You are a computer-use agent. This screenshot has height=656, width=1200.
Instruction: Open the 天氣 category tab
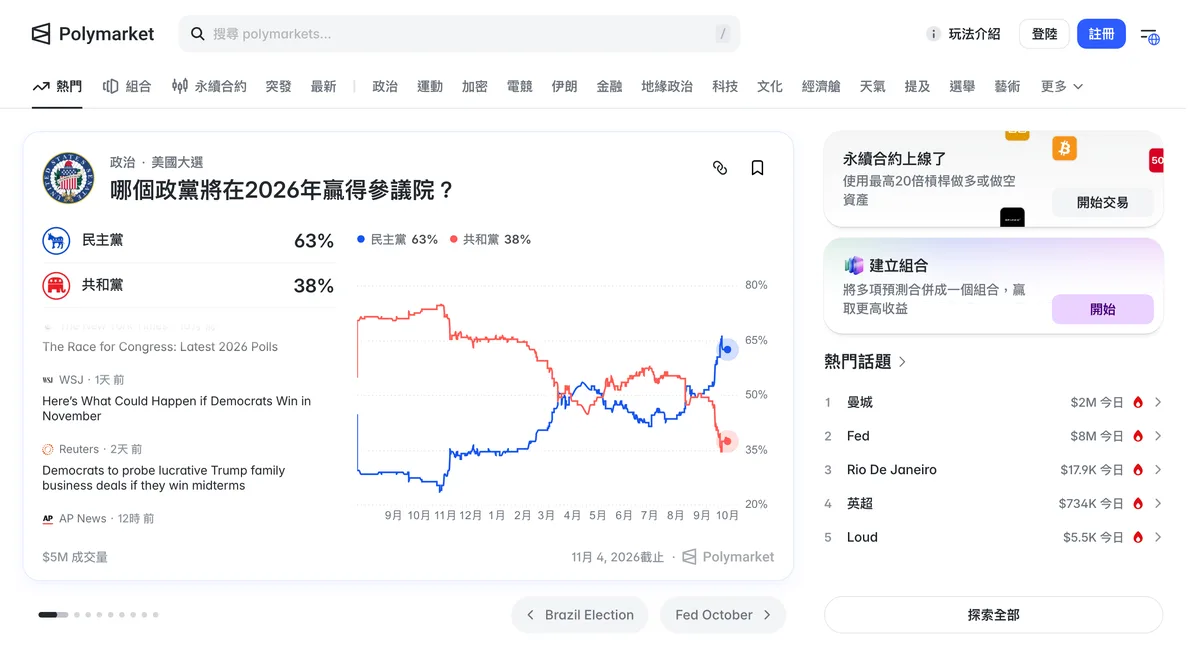coord(873,87)
